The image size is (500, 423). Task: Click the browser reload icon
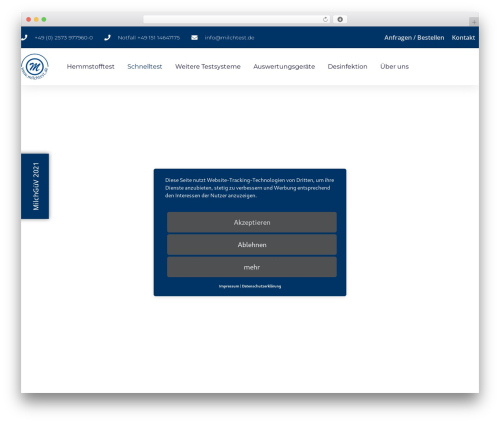click(x=325, y=20)
